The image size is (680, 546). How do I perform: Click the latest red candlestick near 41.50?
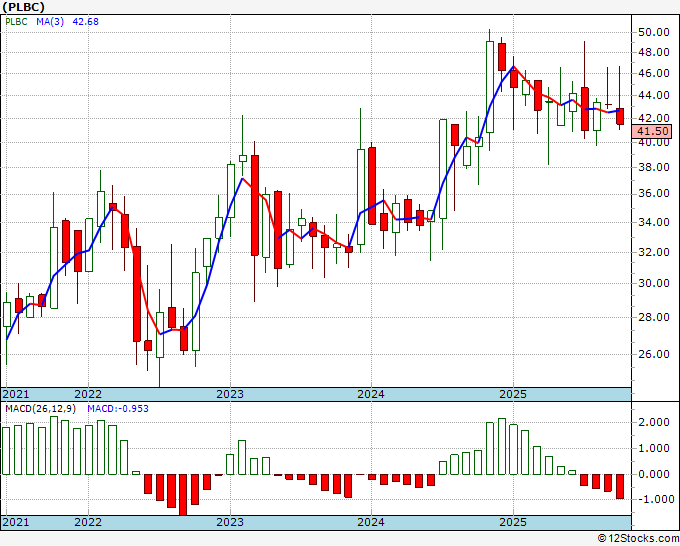620,116
